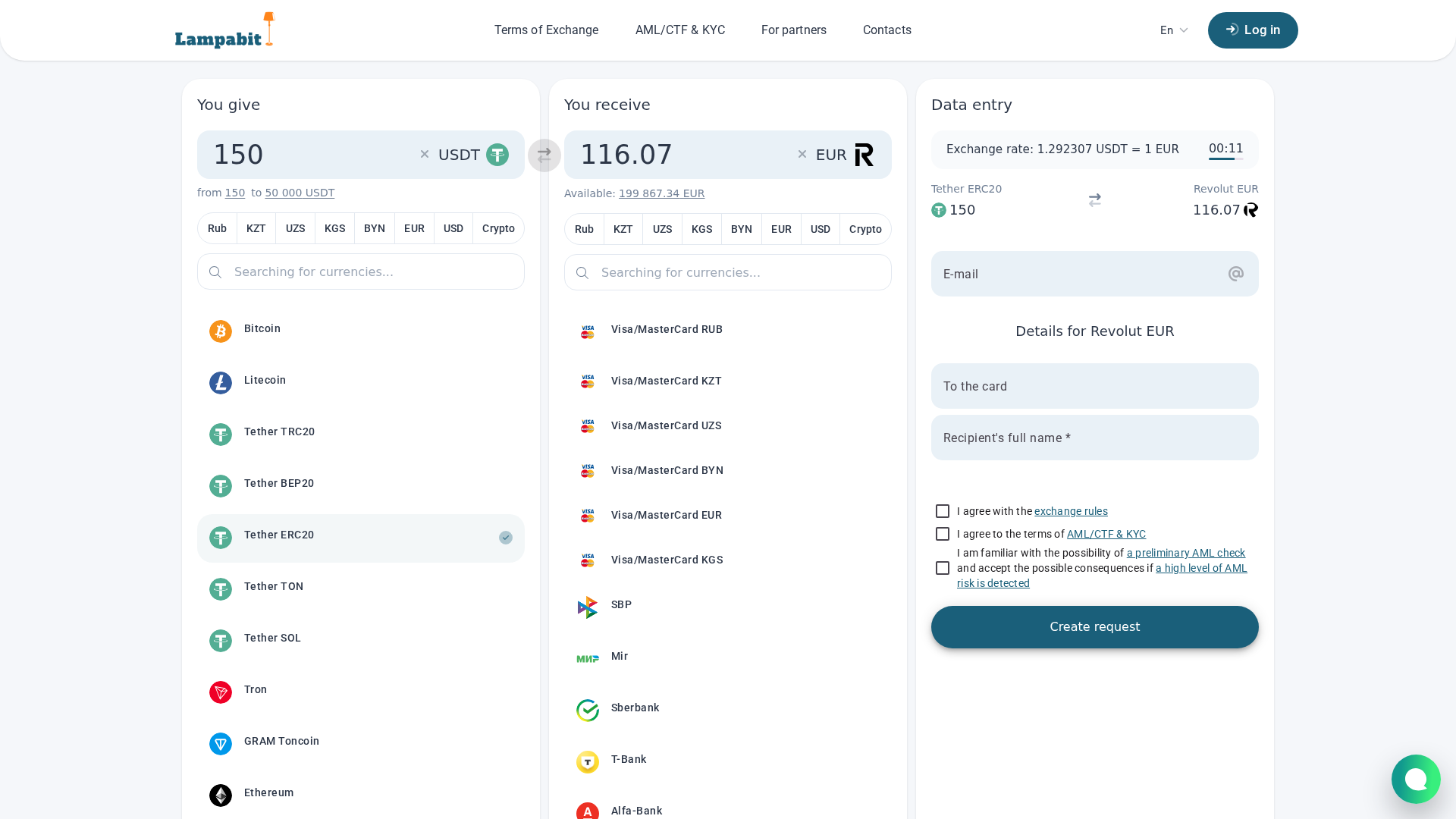The image size is (1456, 819).
Task: Click the rate timer progress bar
Action: tap(1226, 158)
